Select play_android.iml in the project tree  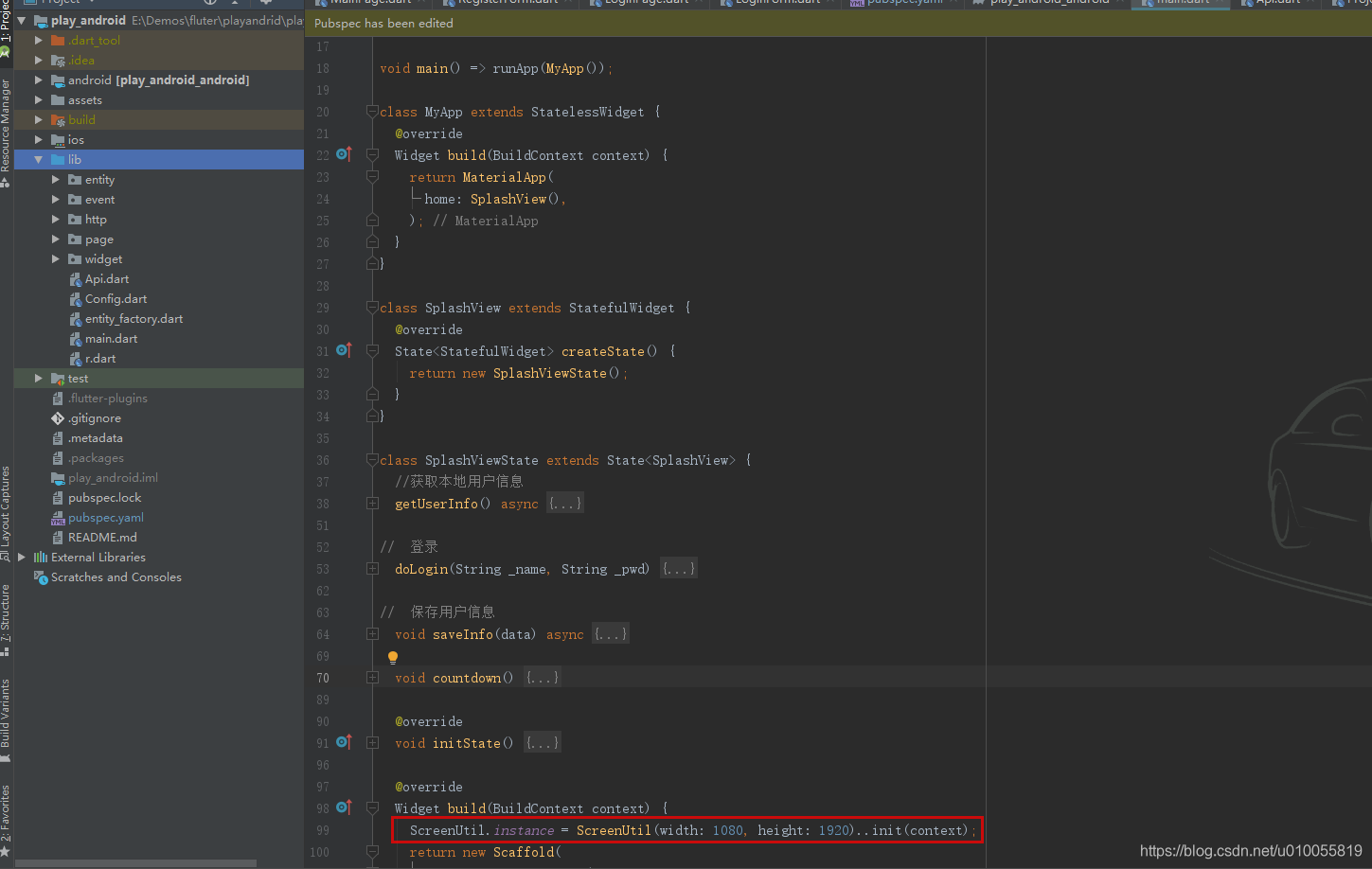(x=113, y=478)
